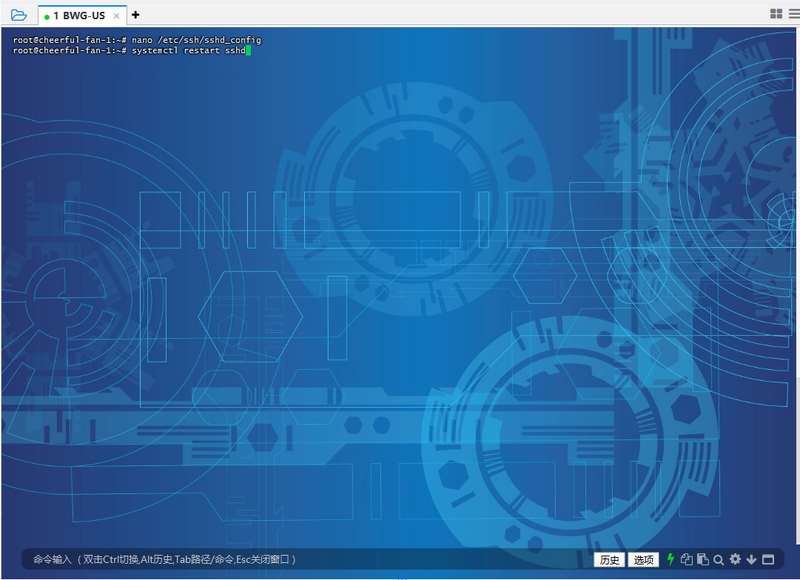This screenshot has height=580, width=800.
Task: Click the download arrow icon
Action: (751, 559)
